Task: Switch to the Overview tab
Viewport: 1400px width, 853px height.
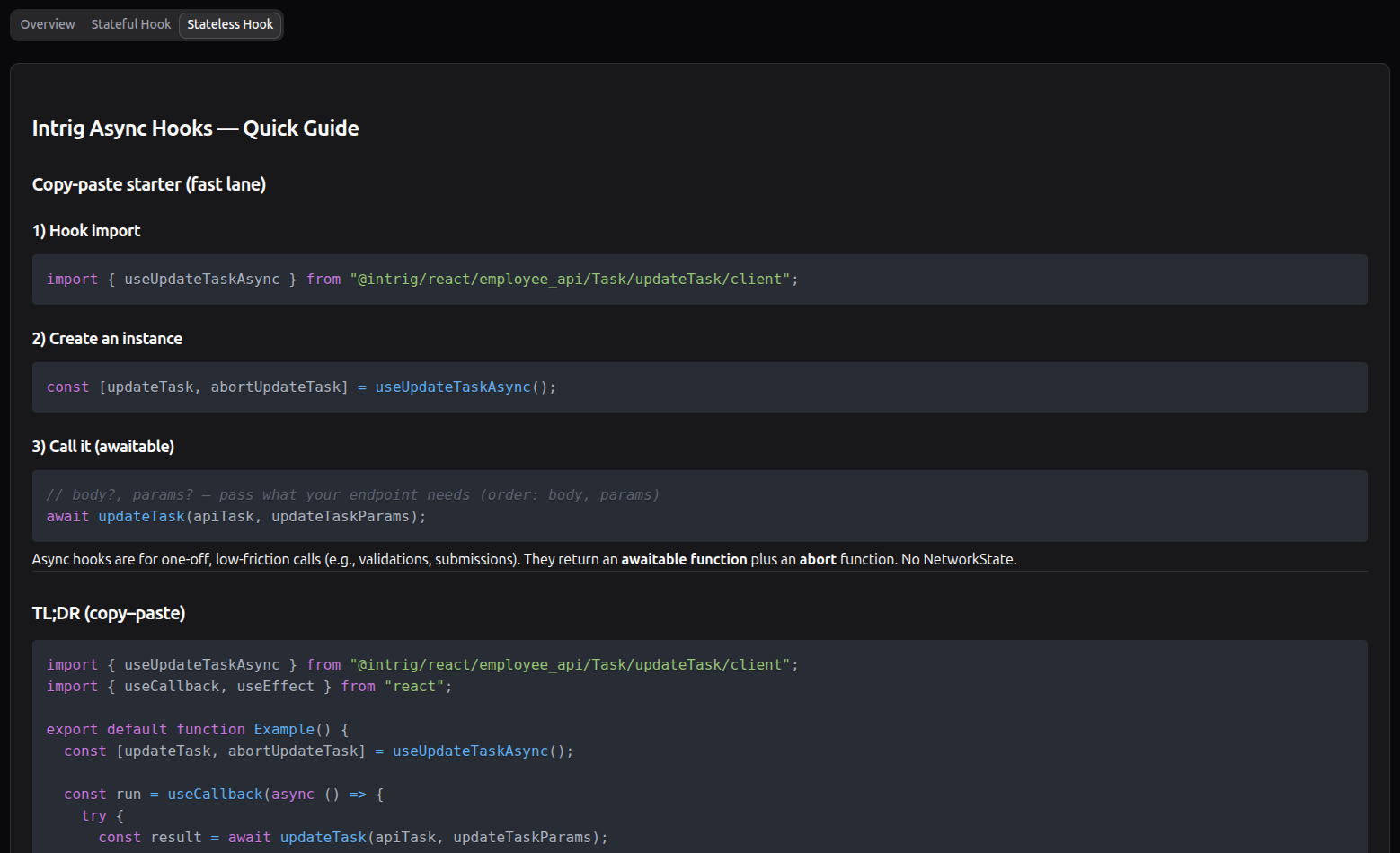Action: [47, 24]
